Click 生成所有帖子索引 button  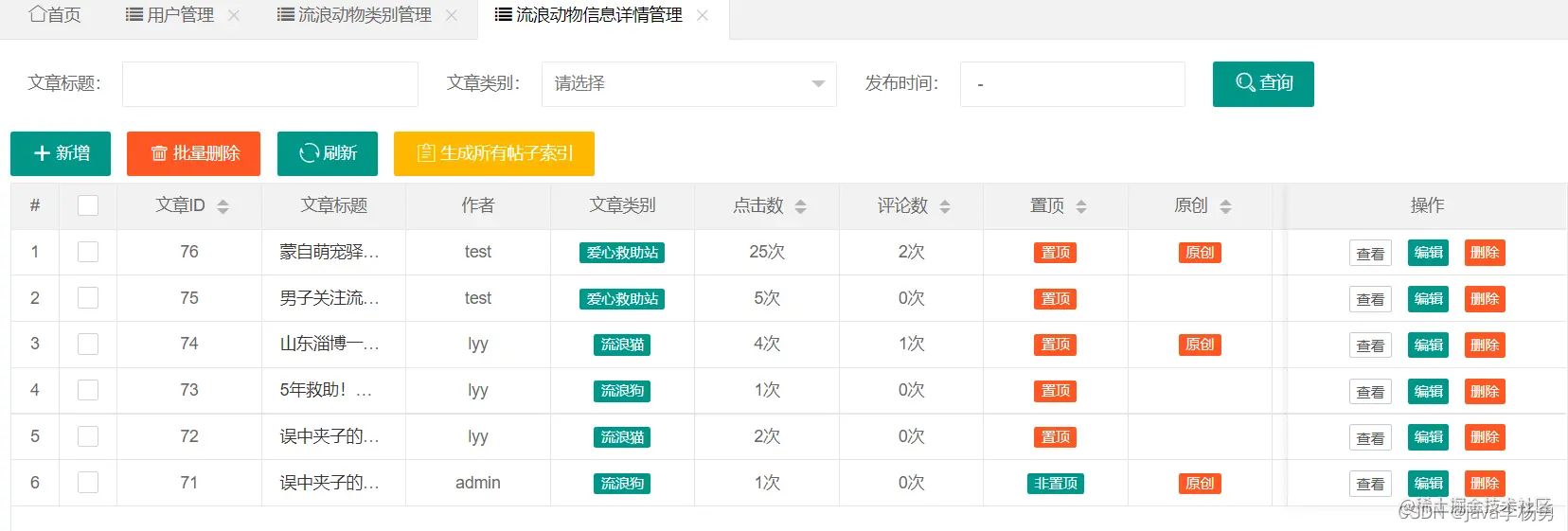[494, 153]
